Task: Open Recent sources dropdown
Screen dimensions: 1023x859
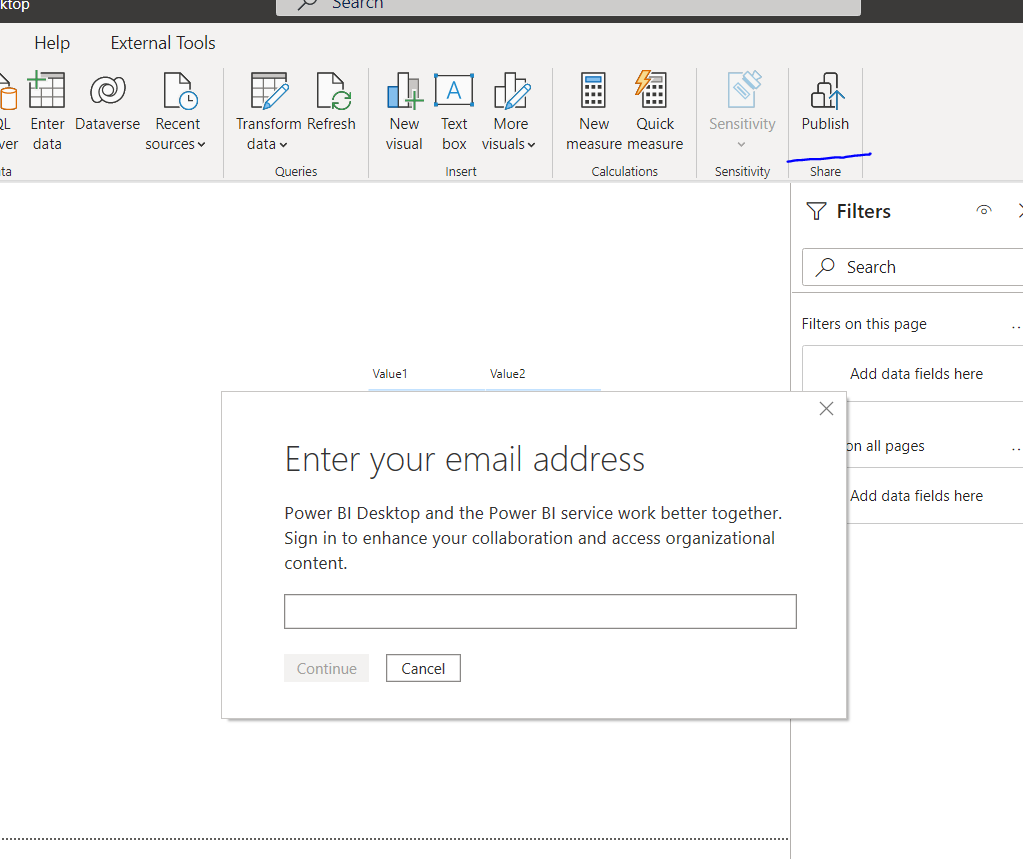Action: (x=176, y=111)
